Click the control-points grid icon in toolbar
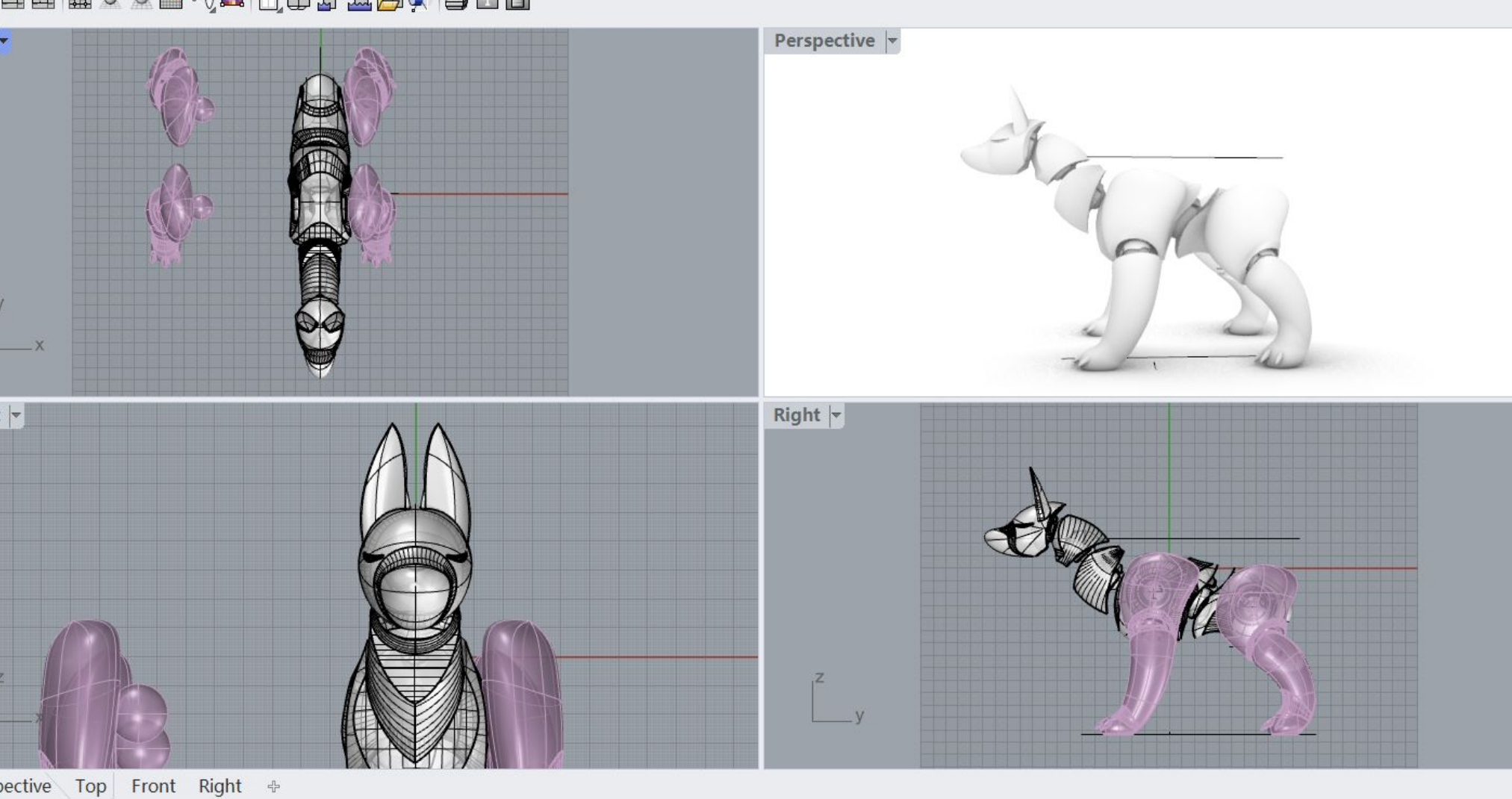Screen dimensions: 1512x799 click(80, 4)
